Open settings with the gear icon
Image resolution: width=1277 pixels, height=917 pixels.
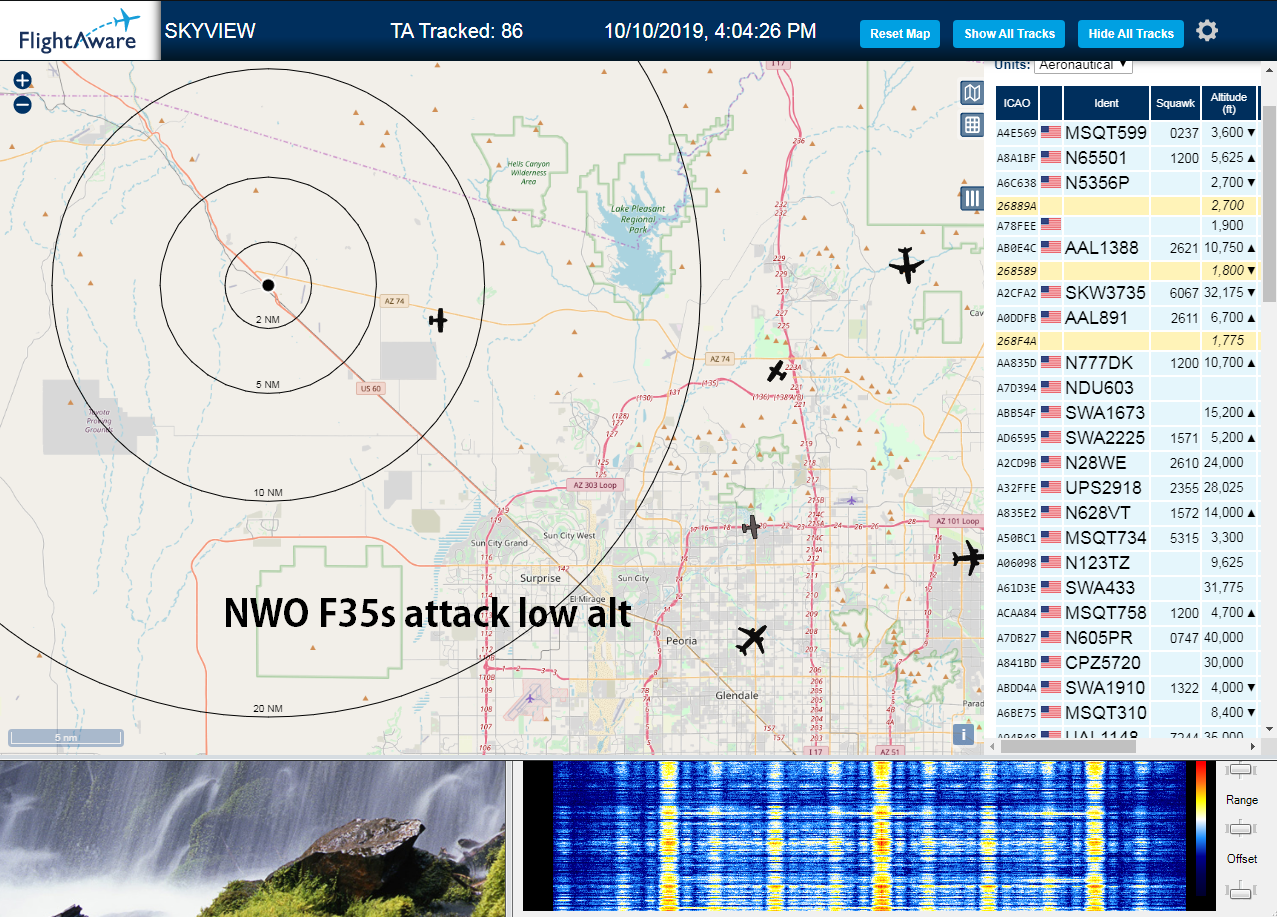[1207, 31]
